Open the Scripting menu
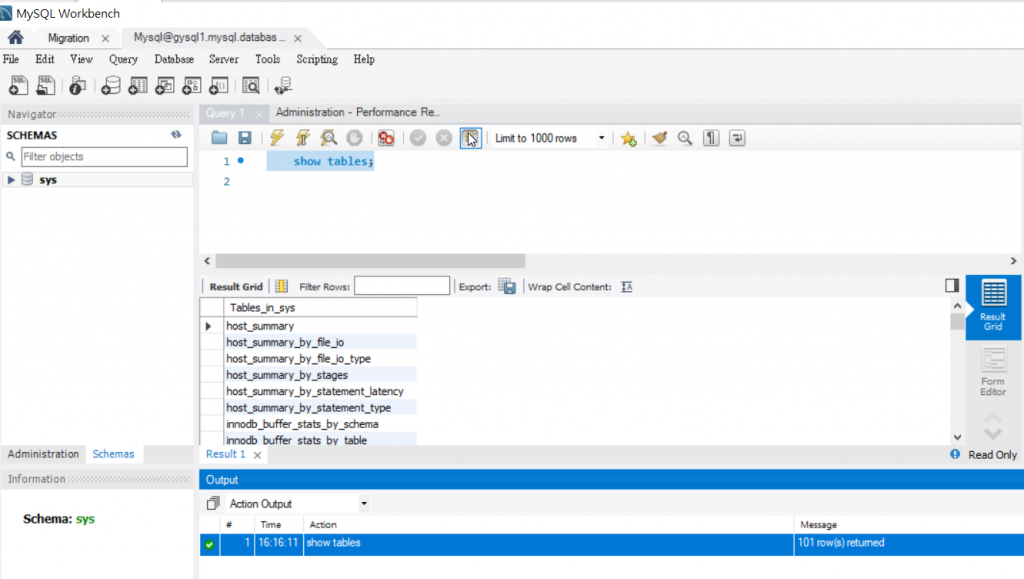The width and height of the screenshot is (1024, 579). click(x=317, y=59)
